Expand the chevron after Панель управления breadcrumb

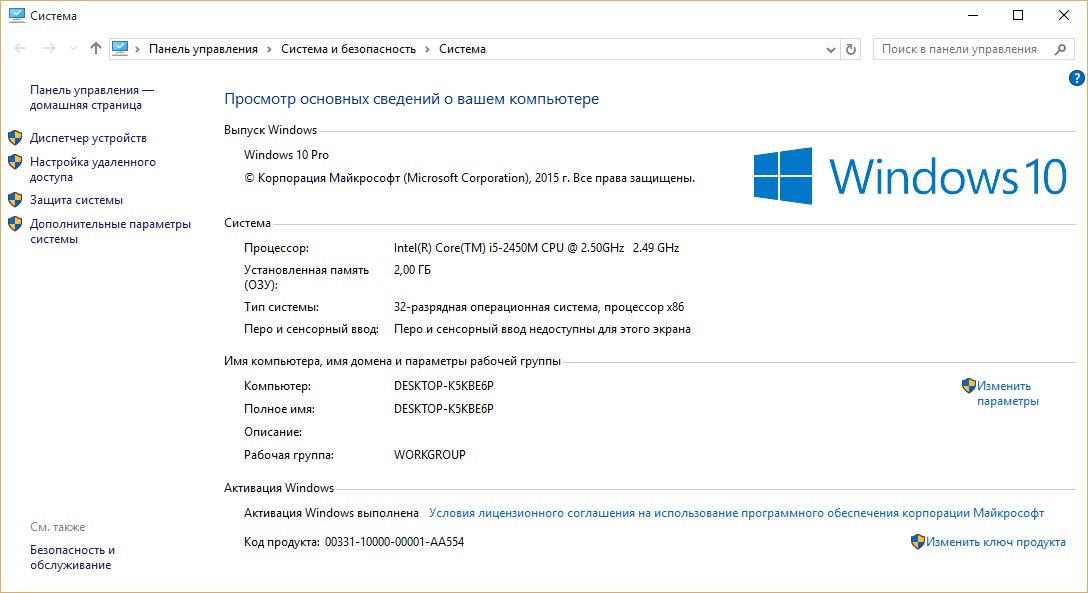click(x=269, y=49)
